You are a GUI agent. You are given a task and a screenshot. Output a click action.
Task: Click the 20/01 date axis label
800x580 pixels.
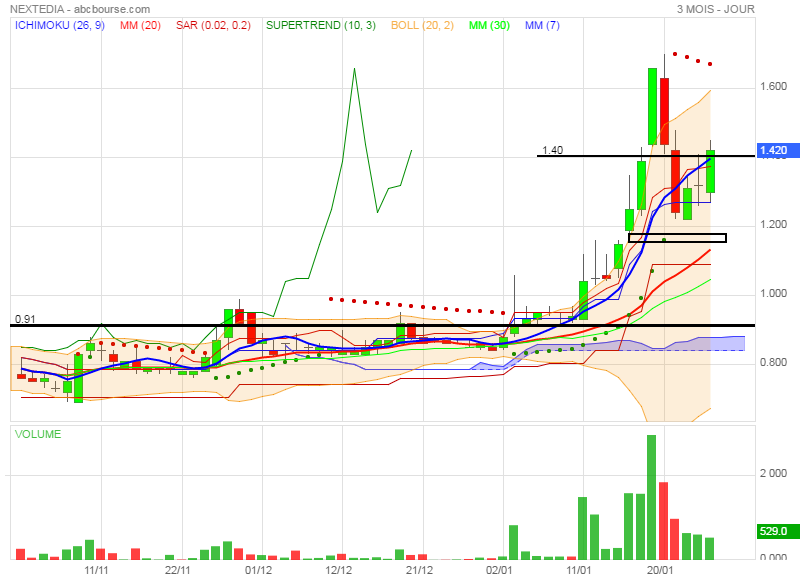click(x=660, y=570)
